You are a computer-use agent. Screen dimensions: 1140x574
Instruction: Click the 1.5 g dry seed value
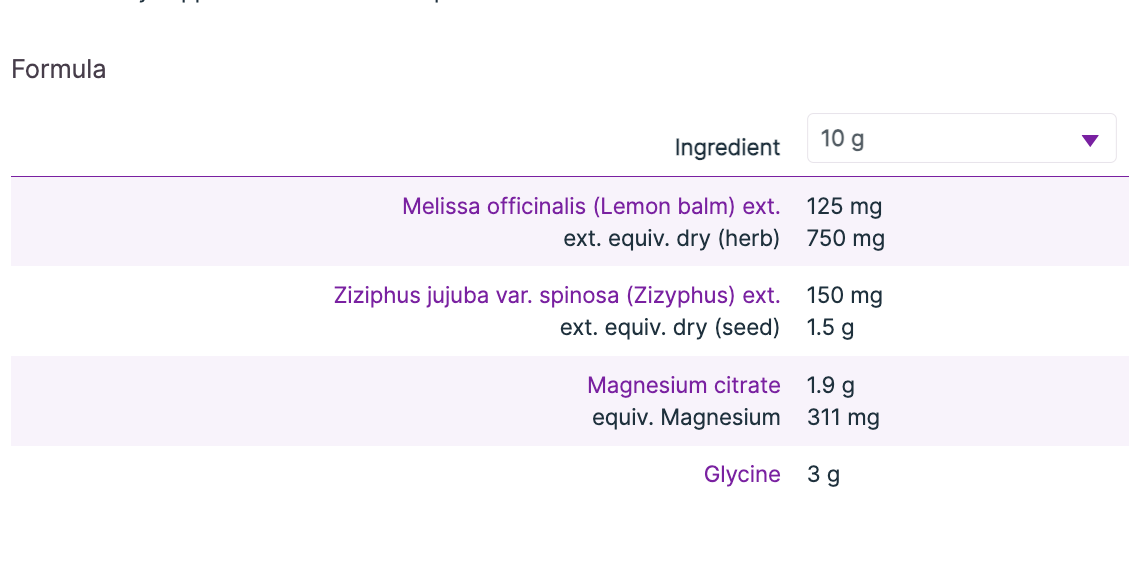coord(830,327)
